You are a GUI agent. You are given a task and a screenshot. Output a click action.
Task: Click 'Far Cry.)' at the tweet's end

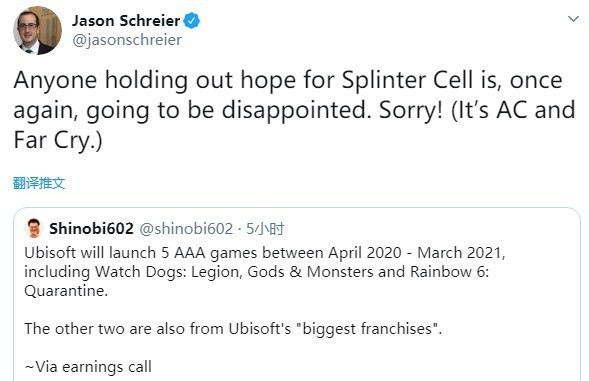point(58,140)
